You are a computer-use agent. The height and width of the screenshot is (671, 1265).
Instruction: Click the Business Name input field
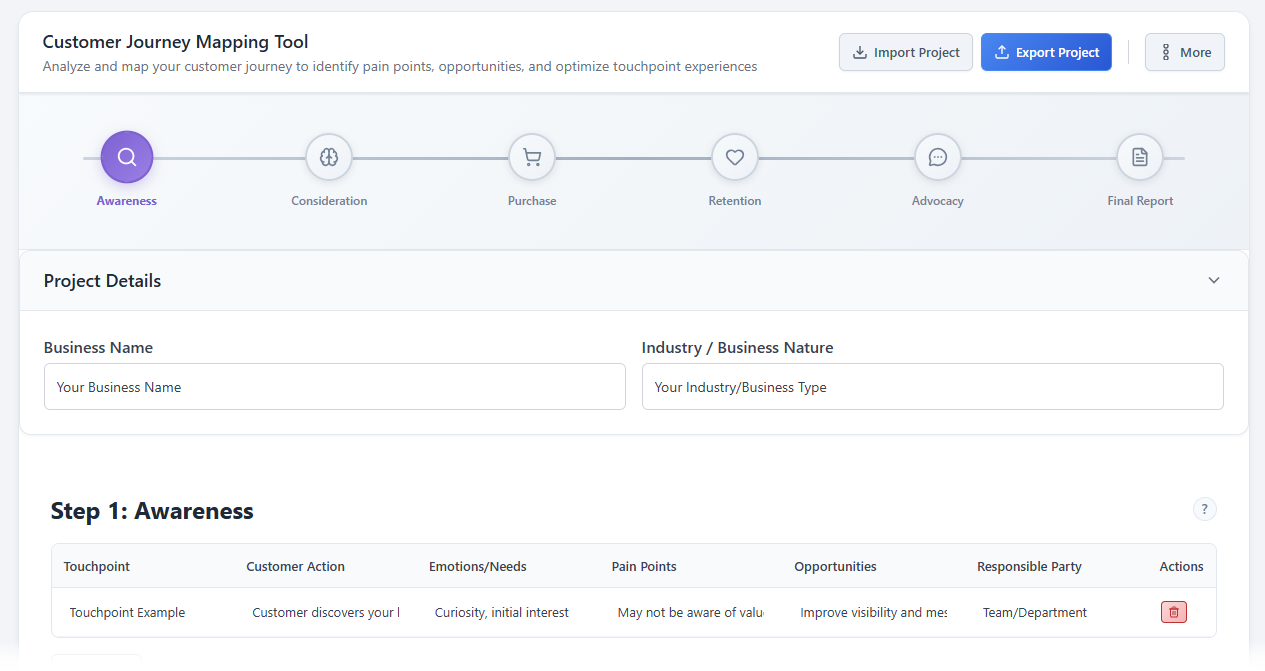[x=334, y=386]
